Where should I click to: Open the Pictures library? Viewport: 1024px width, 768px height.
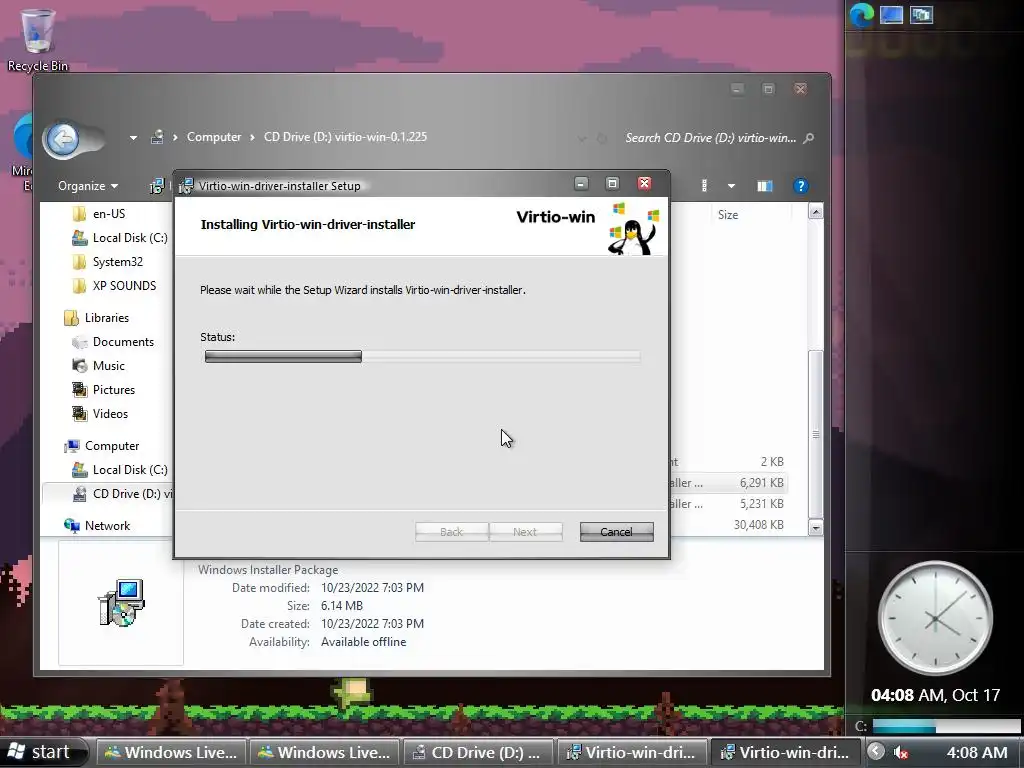coord(114,390)
